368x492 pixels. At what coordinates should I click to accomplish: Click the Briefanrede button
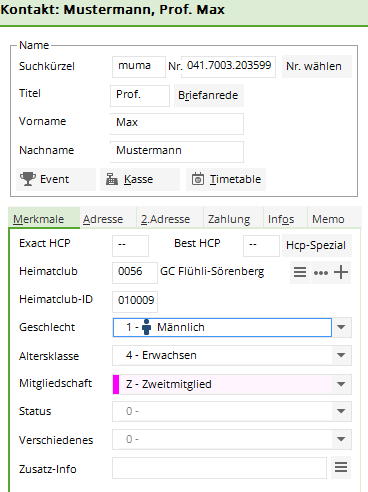pyautogui.click(x=209, y=95)
